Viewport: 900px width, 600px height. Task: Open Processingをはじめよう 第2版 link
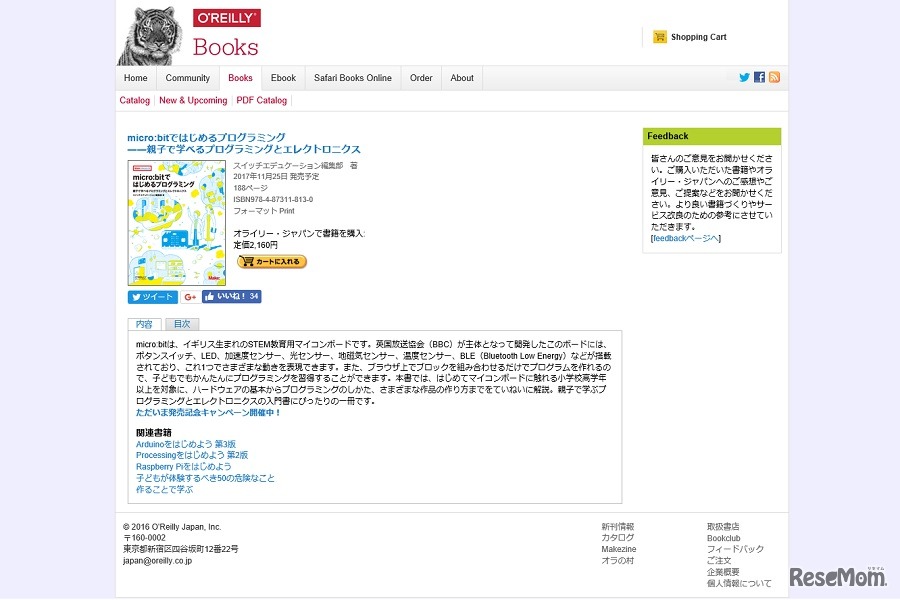192,455
